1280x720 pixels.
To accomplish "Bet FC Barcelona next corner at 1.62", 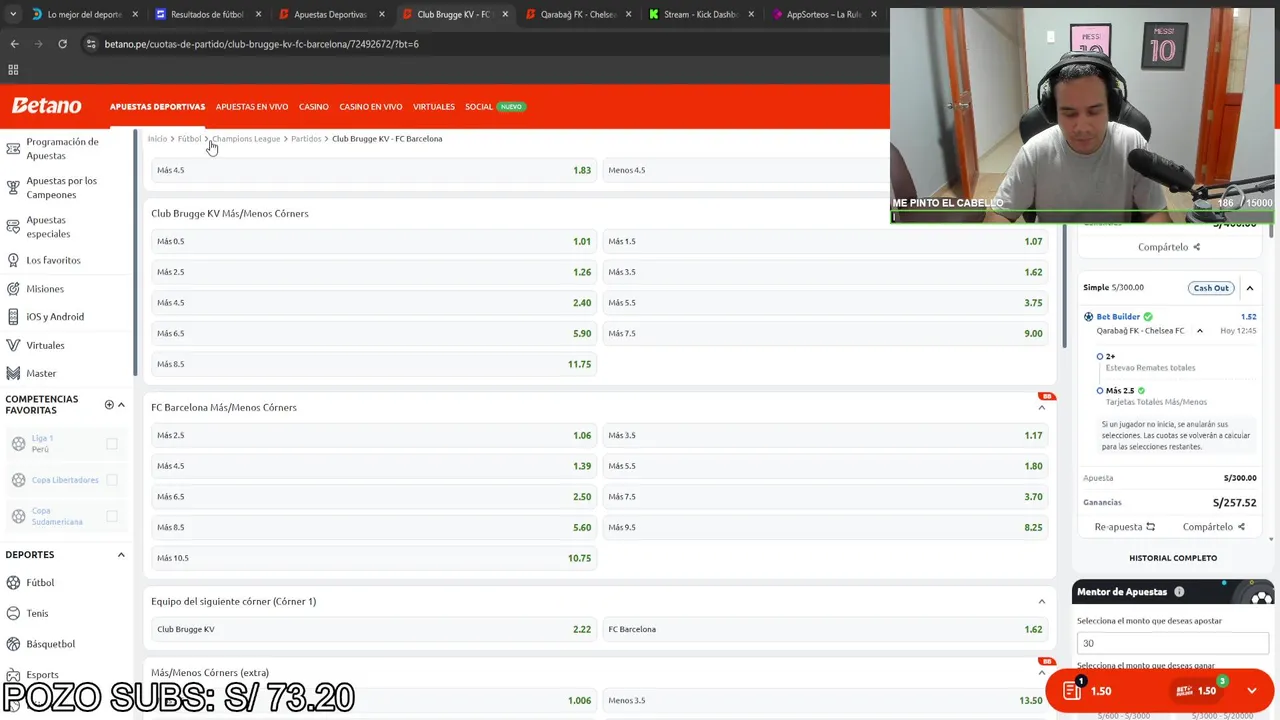I will (x=825, y=629).
